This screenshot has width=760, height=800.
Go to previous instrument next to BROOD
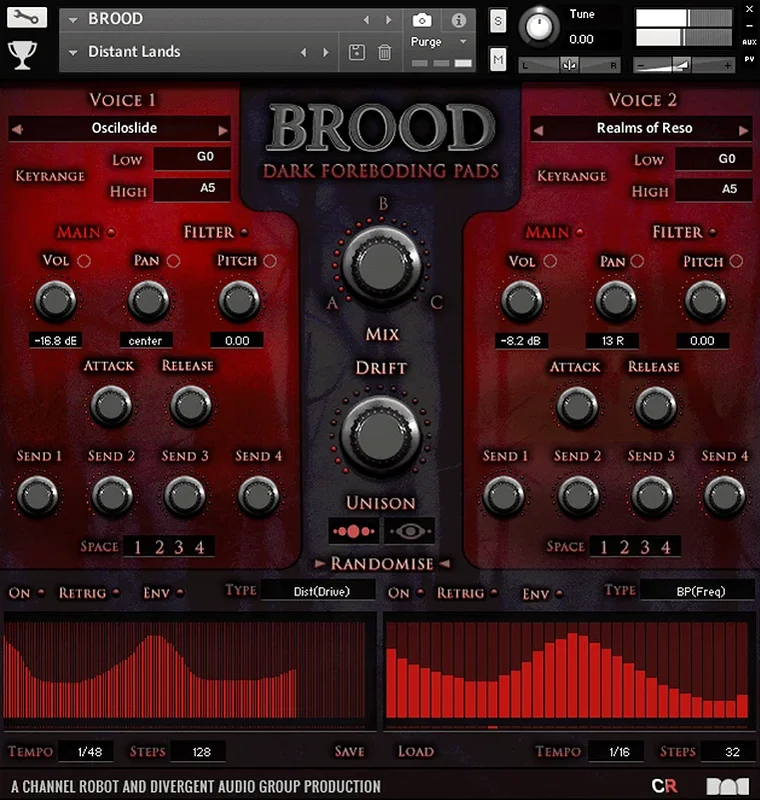pos(366,19)
